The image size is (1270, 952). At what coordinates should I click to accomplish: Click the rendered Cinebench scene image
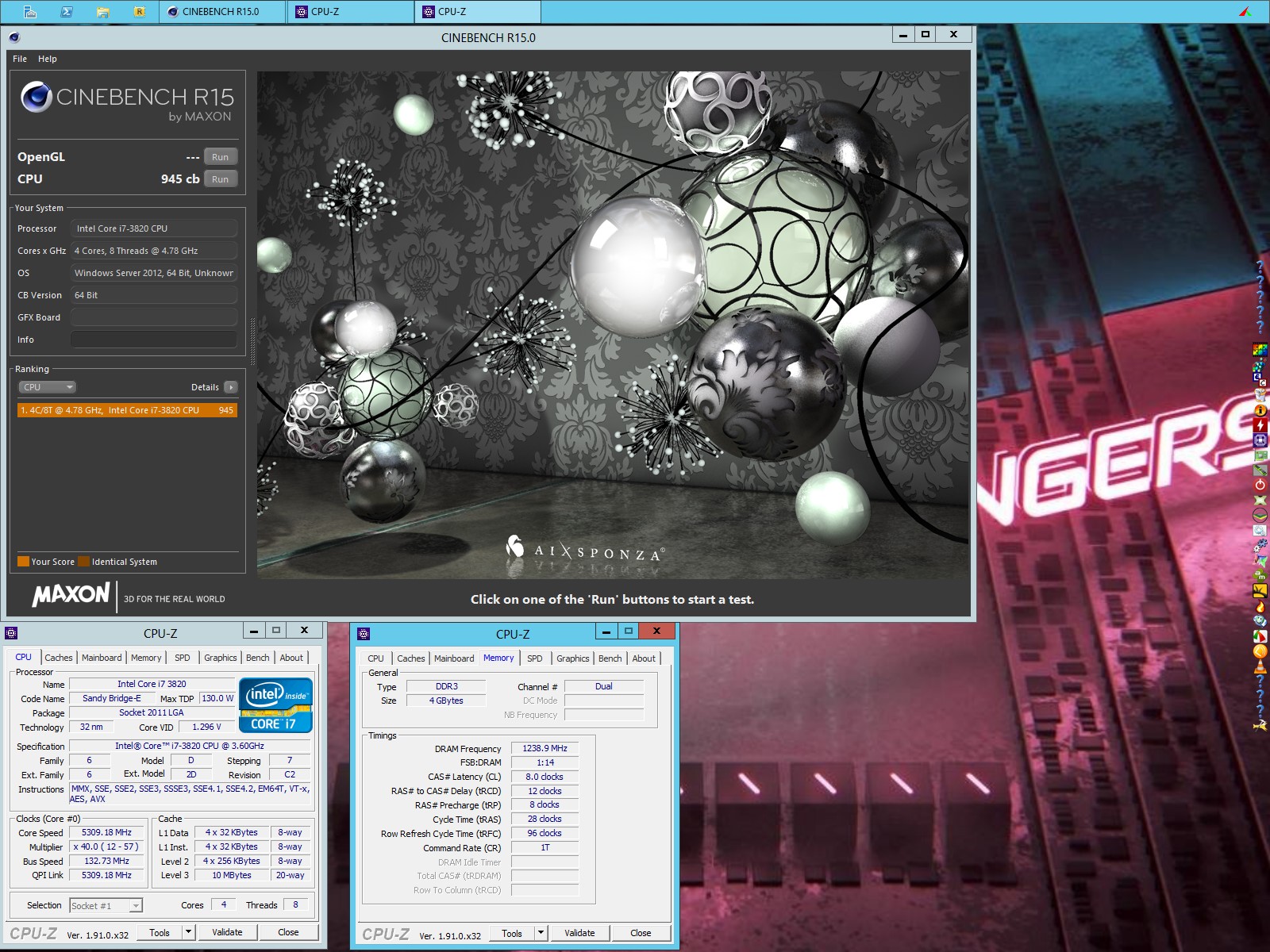pyautogui.click(x=613, y=325)
